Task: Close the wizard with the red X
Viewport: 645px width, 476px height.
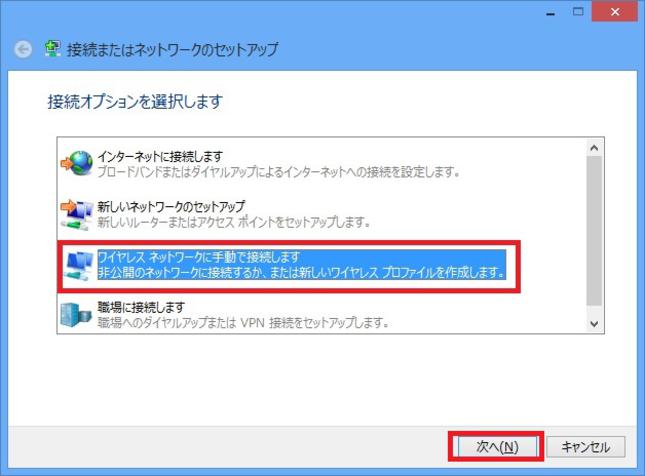Action: tap(617, 13)
